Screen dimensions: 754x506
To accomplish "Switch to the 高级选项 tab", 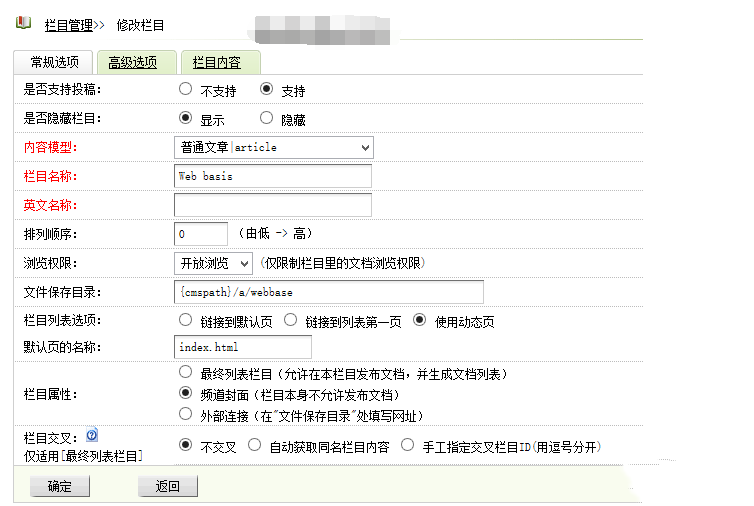I will point(133,62).
